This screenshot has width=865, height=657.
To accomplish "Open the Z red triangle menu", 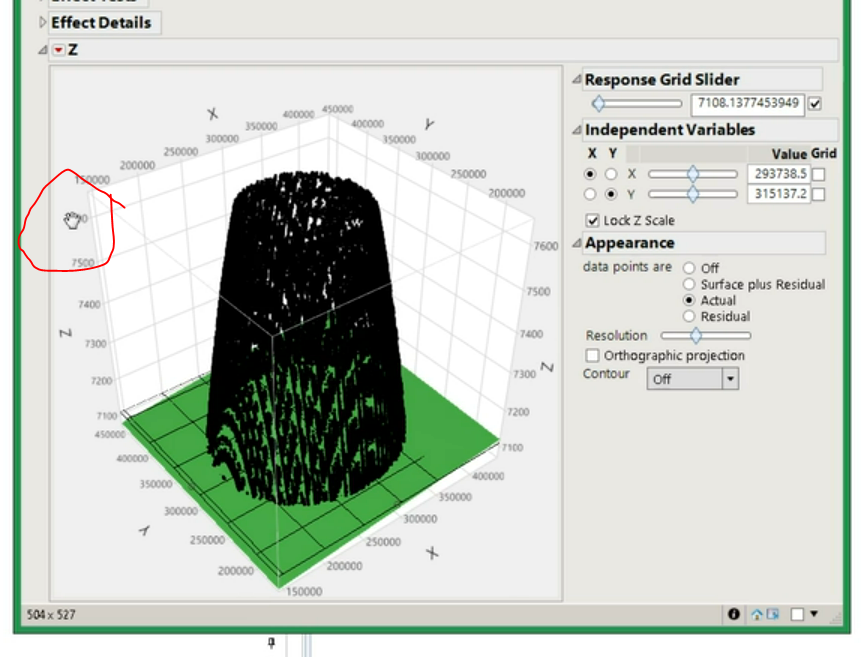I will 58,50.
